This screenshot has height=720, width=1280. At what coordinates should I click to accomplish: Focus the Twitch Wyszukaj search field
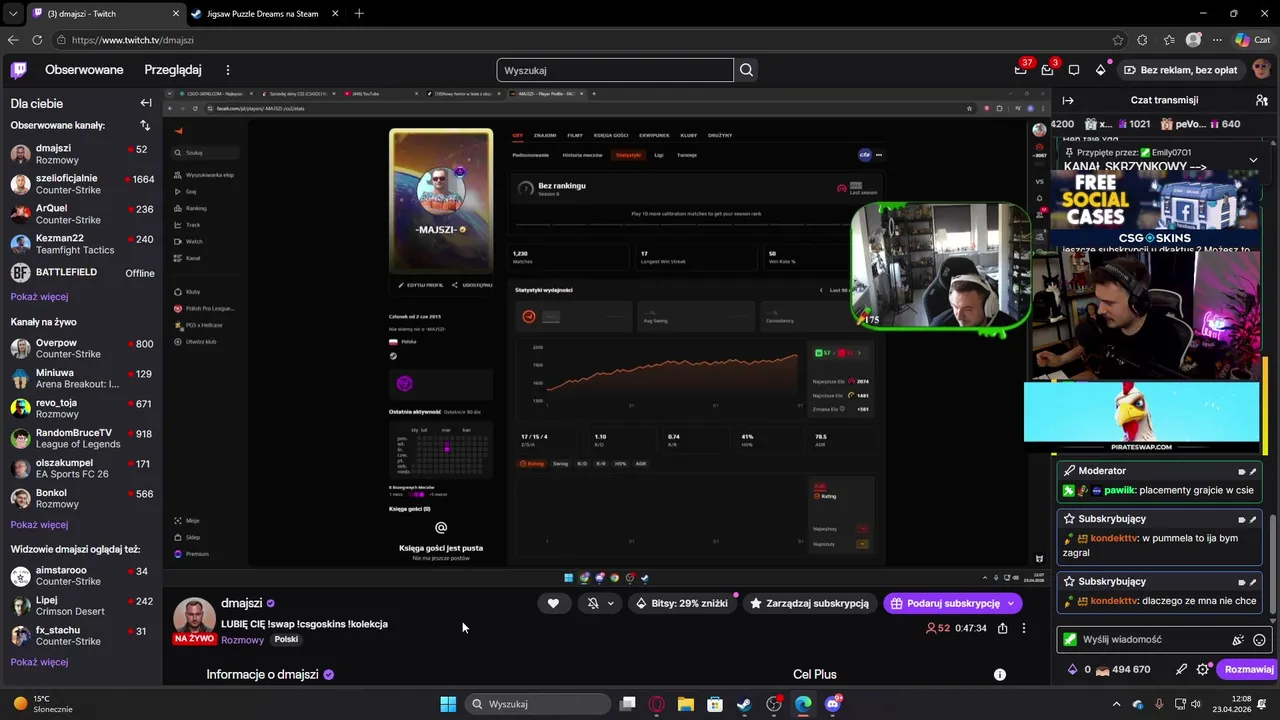tap(615, 70)
